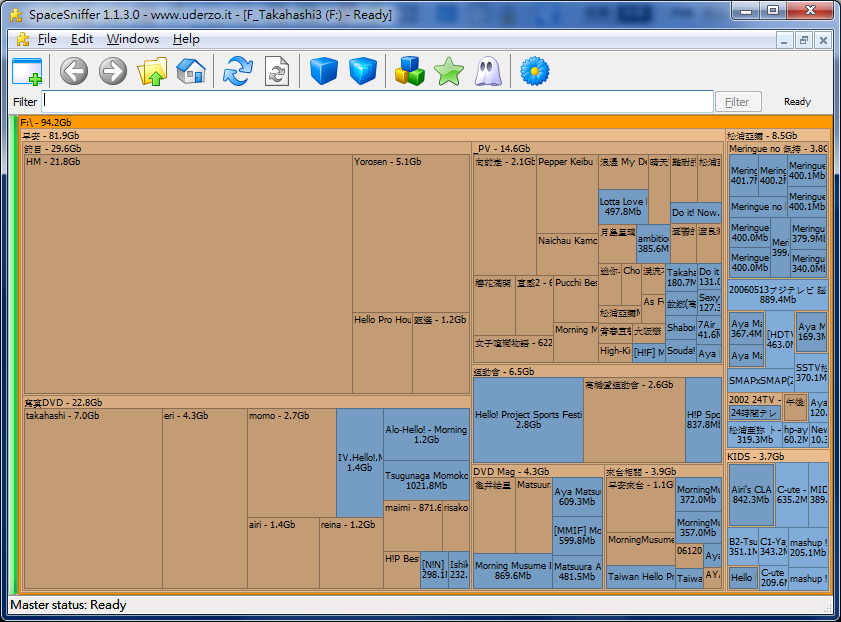Toggle file class styles (colored cubes icon)
The height and width of the screenshot is (622, 841).
tap(410, 71)
